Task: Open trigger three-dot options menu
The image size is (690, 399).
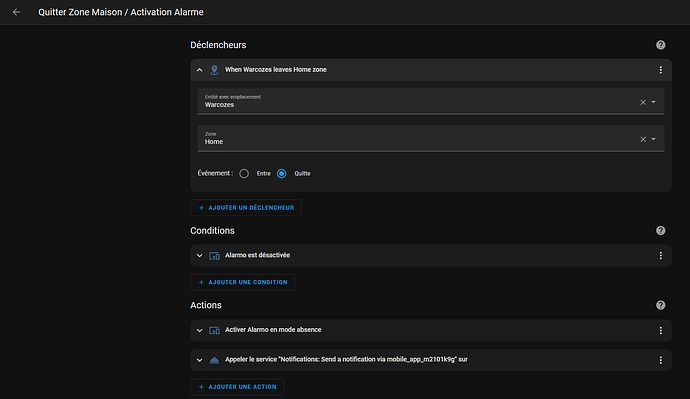Action: (660, 70)
